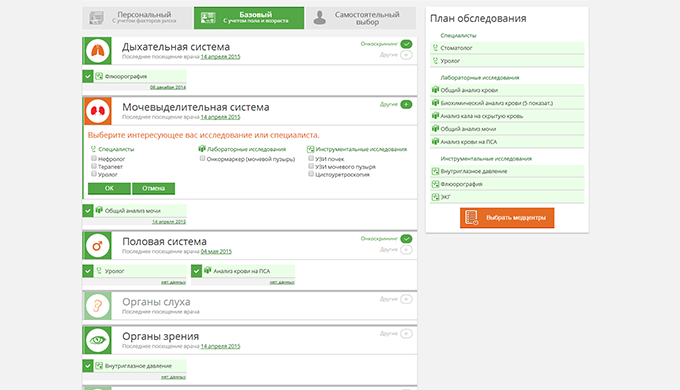The height and width of the screenshot is (390, 680).
Task: Select Биохимический анализ крови (5 показат.) in plan
Action: coord(507,103)
